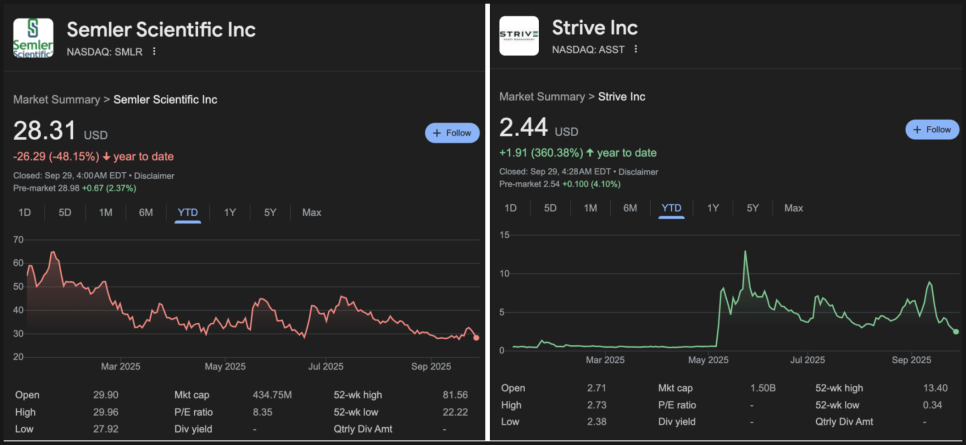Screen dimensions: 966x445
Task: Click Semler Low value 27.92
Action: coord(107,429)
